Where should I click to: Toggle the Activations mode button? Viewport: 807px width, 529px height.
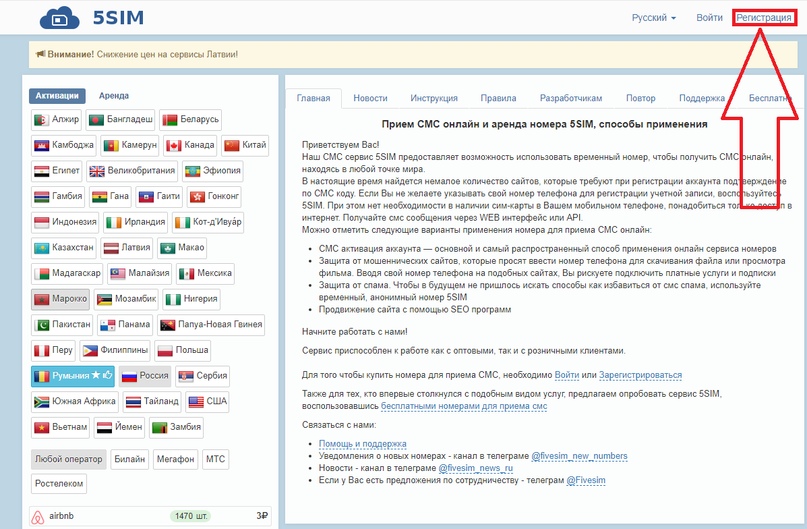pos(57,96)
